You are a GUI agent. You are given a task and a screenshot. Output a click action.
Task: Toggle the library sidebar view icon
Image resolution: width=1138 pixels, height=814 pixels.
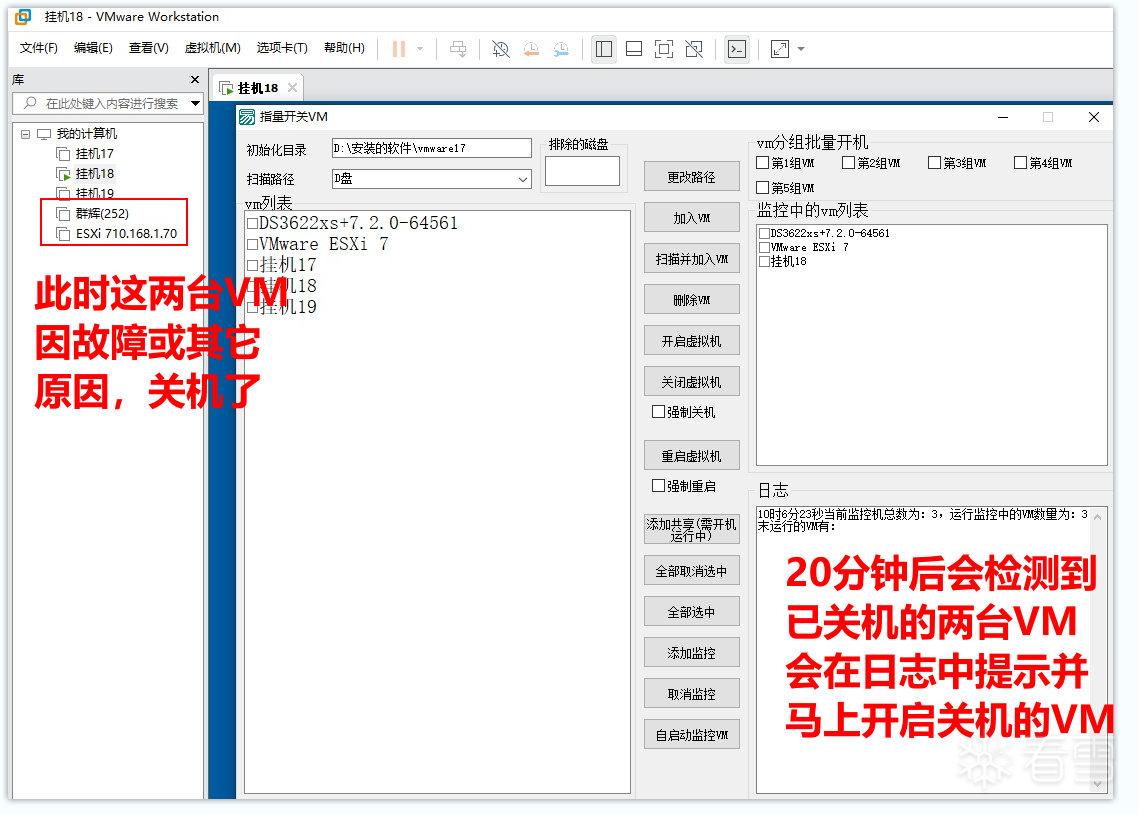coord(604,49)
